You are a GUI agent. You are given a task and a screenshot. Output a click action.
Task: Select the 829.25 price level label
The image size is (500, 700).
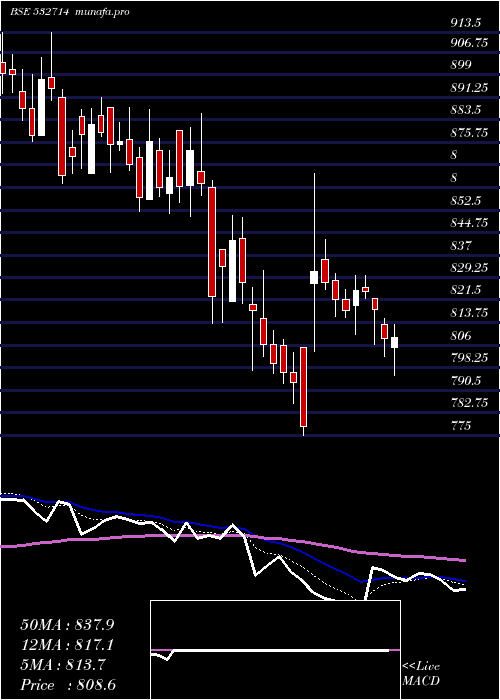coord(469,268)
